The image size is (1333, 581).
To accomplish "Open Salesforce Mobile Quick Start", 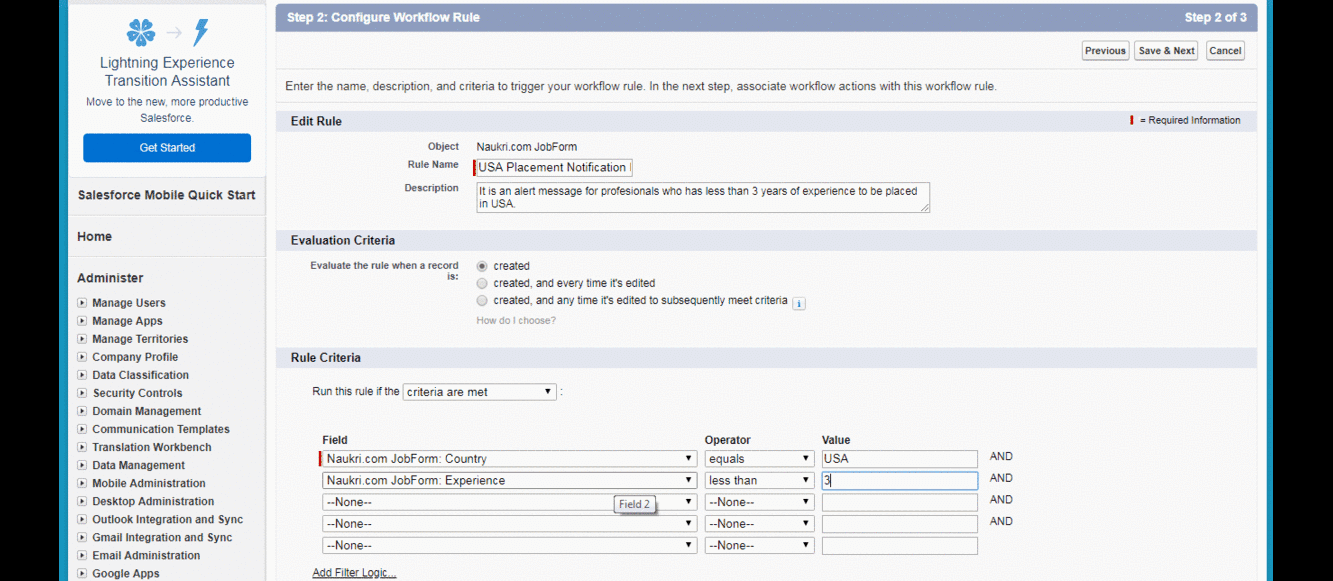I will coord(166,195).
